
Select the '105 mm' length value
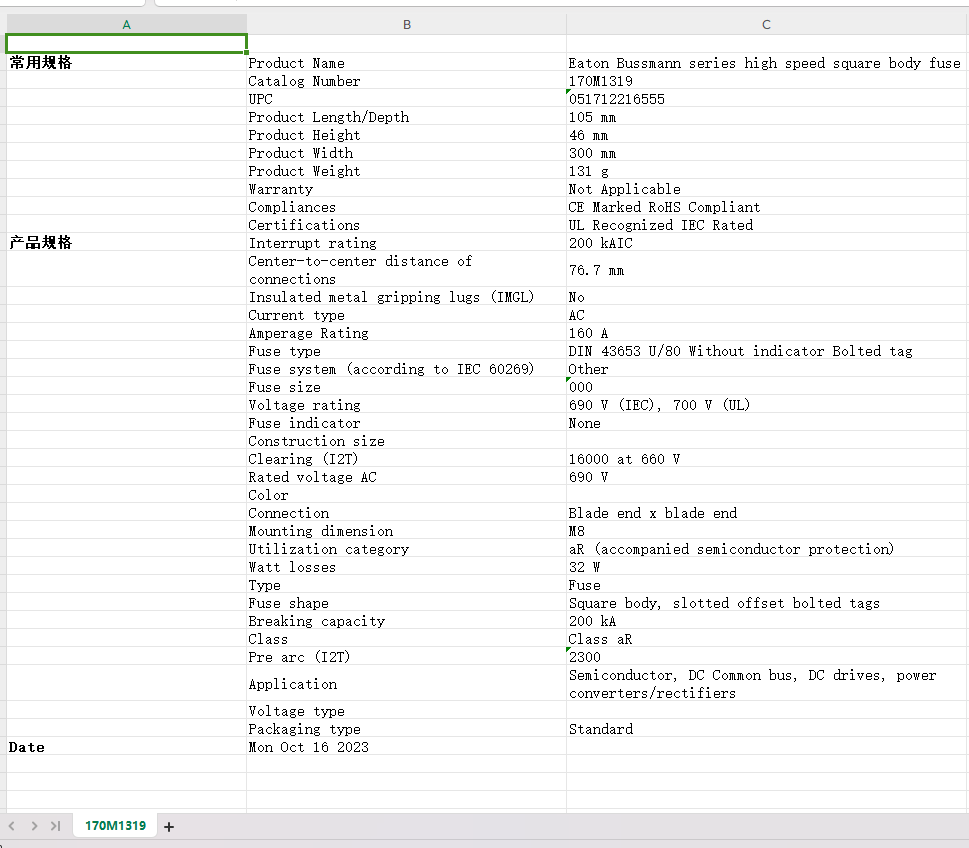(x=767, y=117)
